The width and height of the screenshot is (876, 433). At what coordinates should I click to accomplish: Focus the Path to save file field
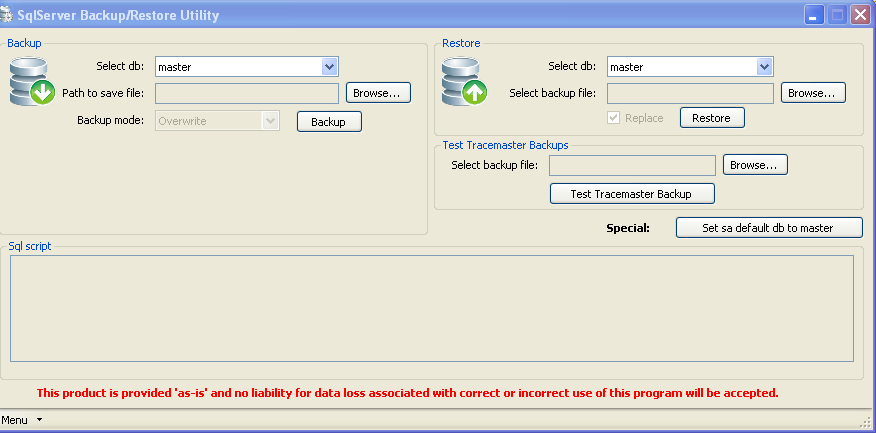pyautogui.click(x=247, y=93)
